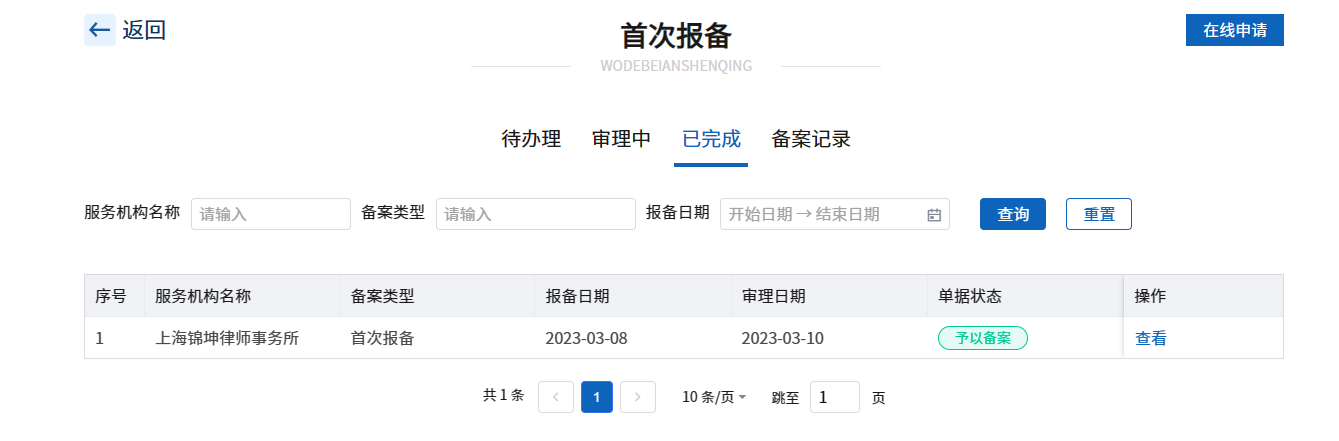Click the date cell 2023-03-08
Viewport: 1339px width, 441px height.
coord(586,338)
